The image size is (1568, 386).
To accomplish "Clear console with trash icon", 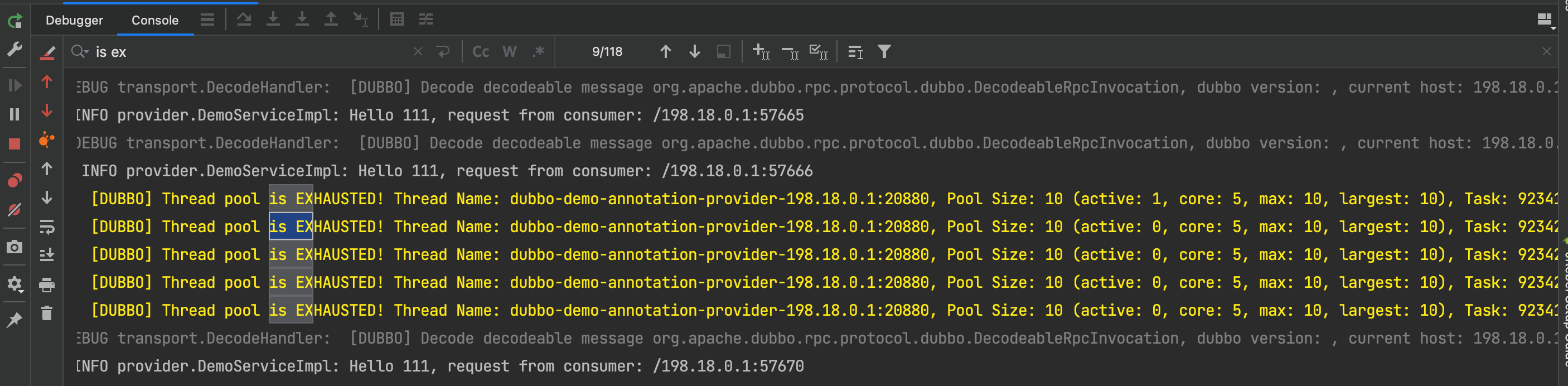I will click(47, 313).
